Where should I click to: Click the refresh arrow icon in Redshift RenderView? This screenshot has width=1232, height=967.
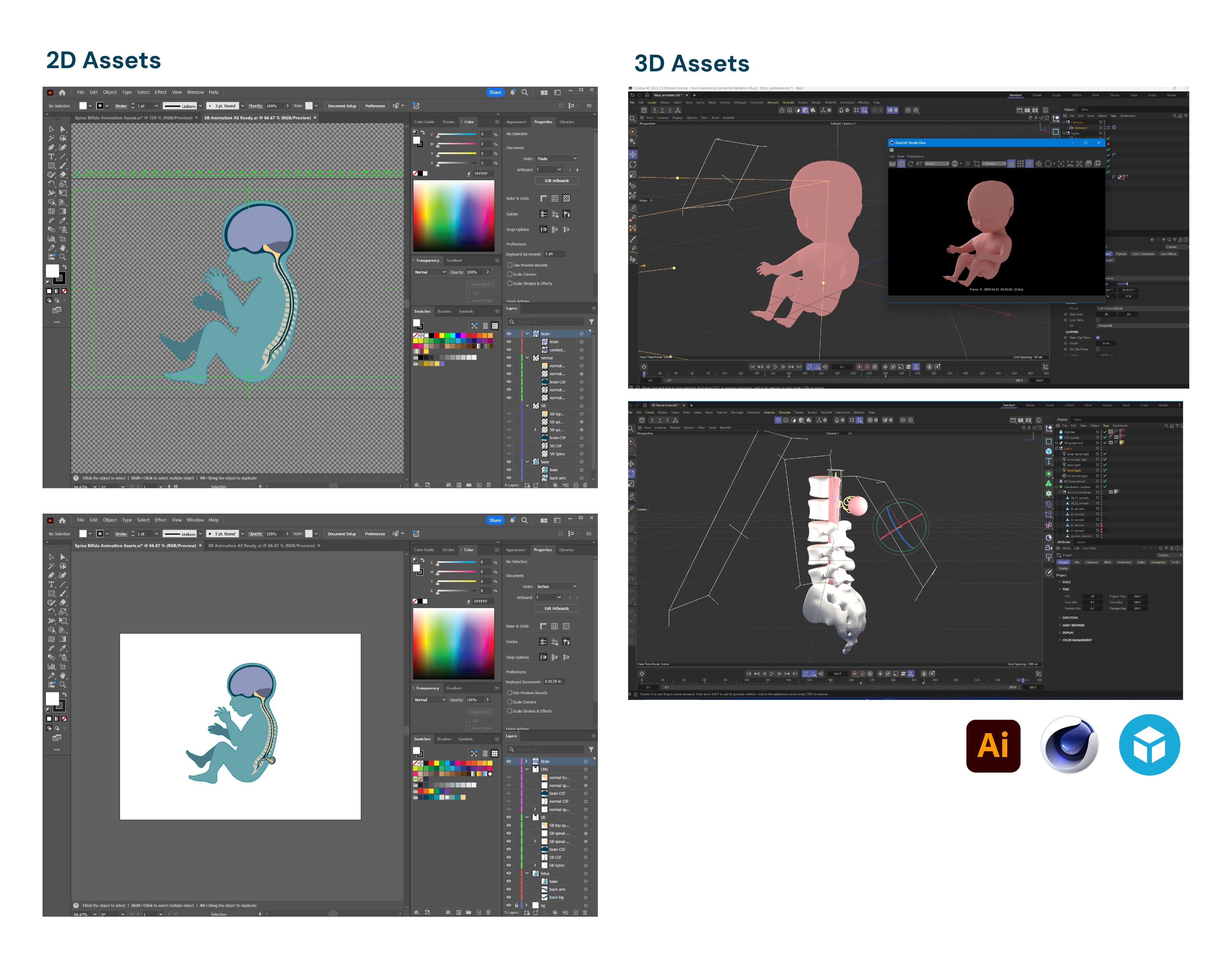(x=911, y=164)
